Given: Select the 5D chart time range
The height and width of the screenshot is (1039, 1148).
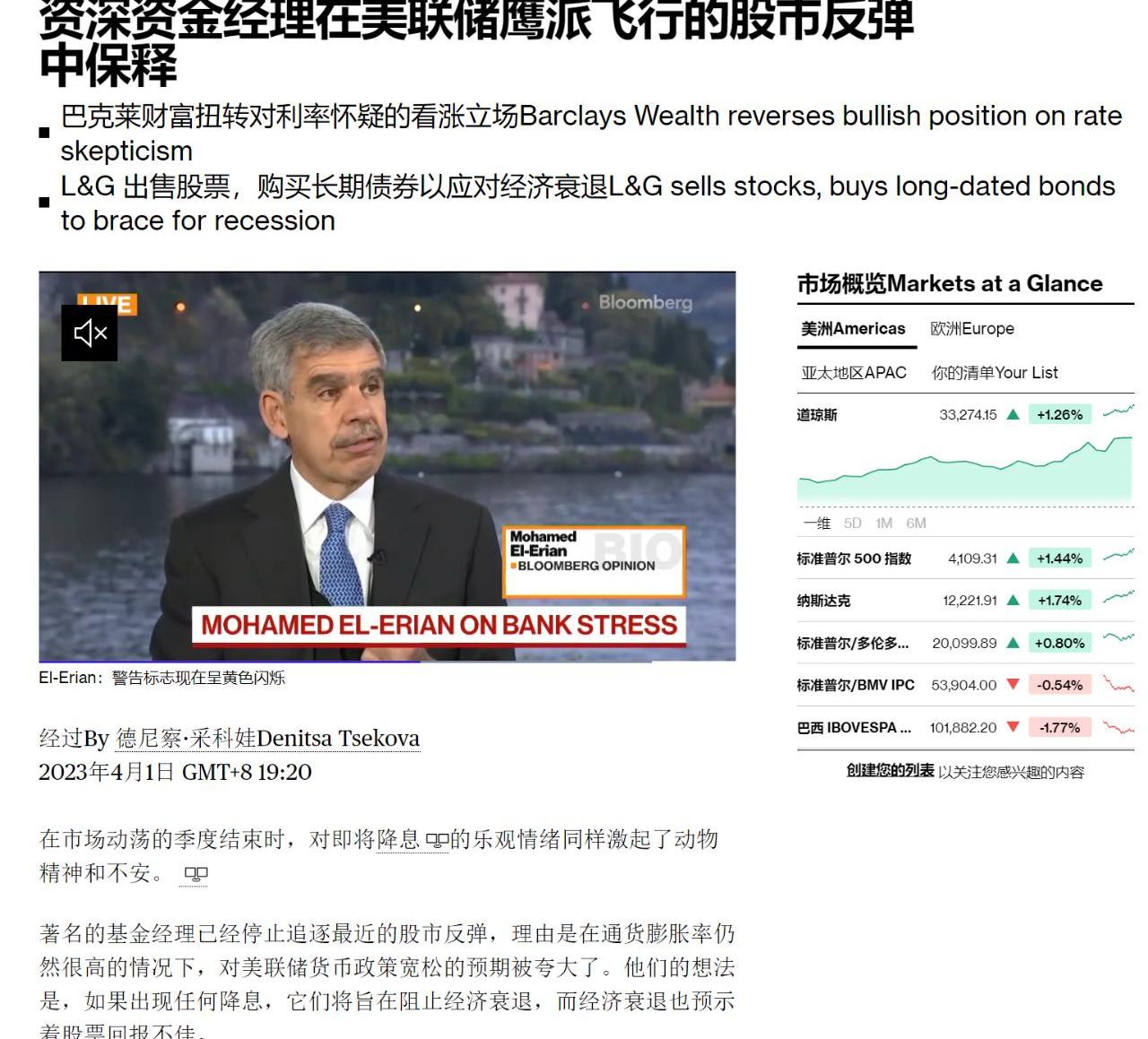Looking at the screenshot, I should pos(852,524).
